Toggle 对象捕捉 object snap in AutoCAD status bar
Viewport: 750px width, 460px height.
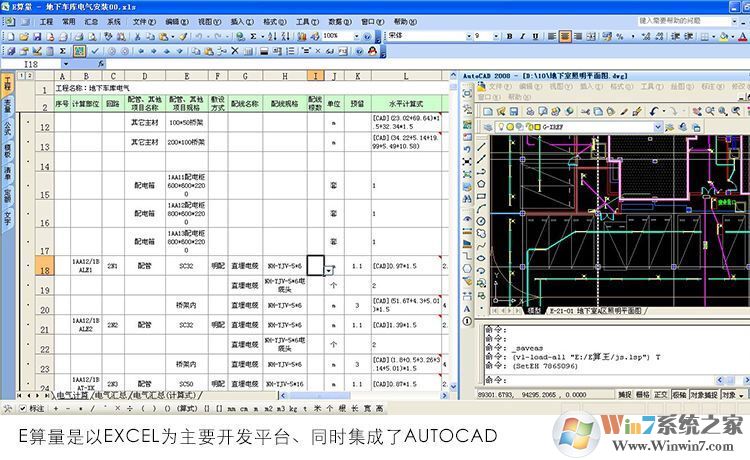(x=704, y=395)
